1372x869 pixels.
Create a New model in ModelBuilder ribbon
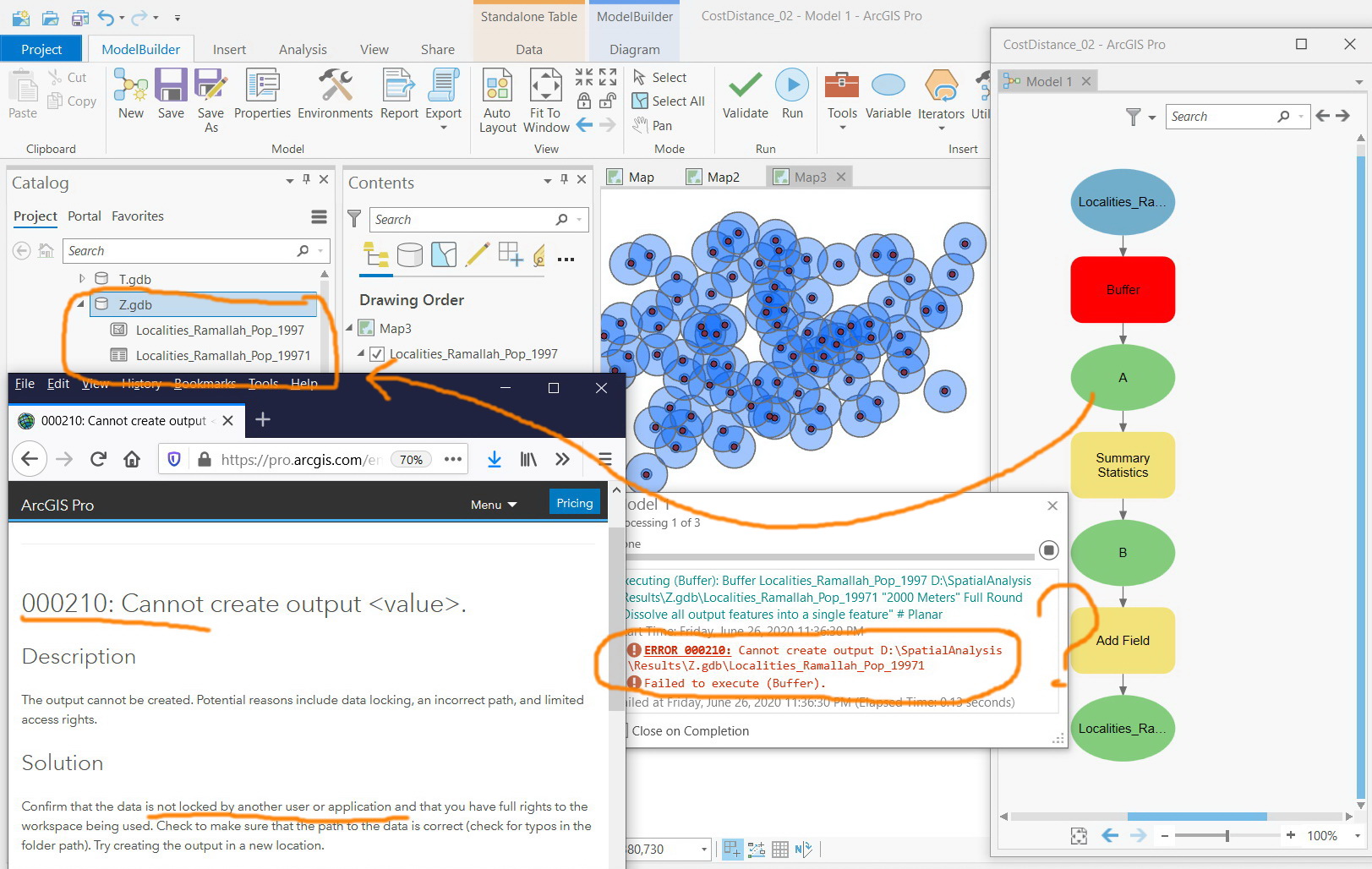click(x=131, y=94)
